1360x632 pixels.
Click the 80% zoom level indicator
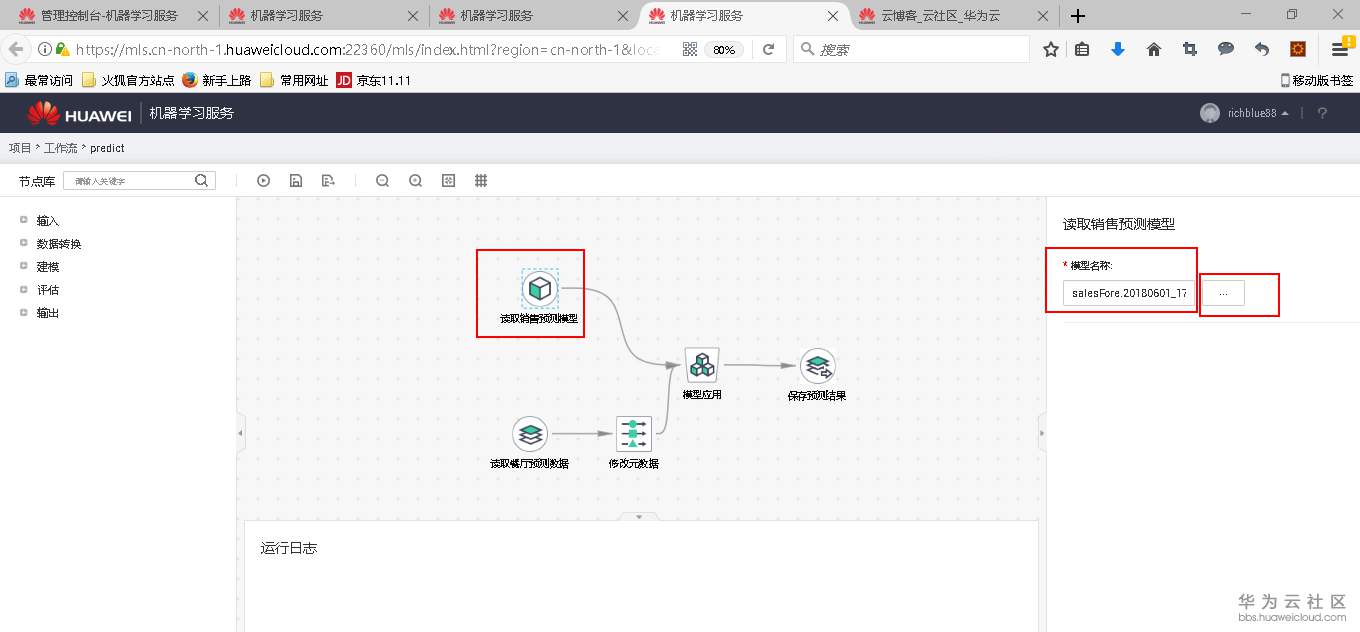(724, 49)
